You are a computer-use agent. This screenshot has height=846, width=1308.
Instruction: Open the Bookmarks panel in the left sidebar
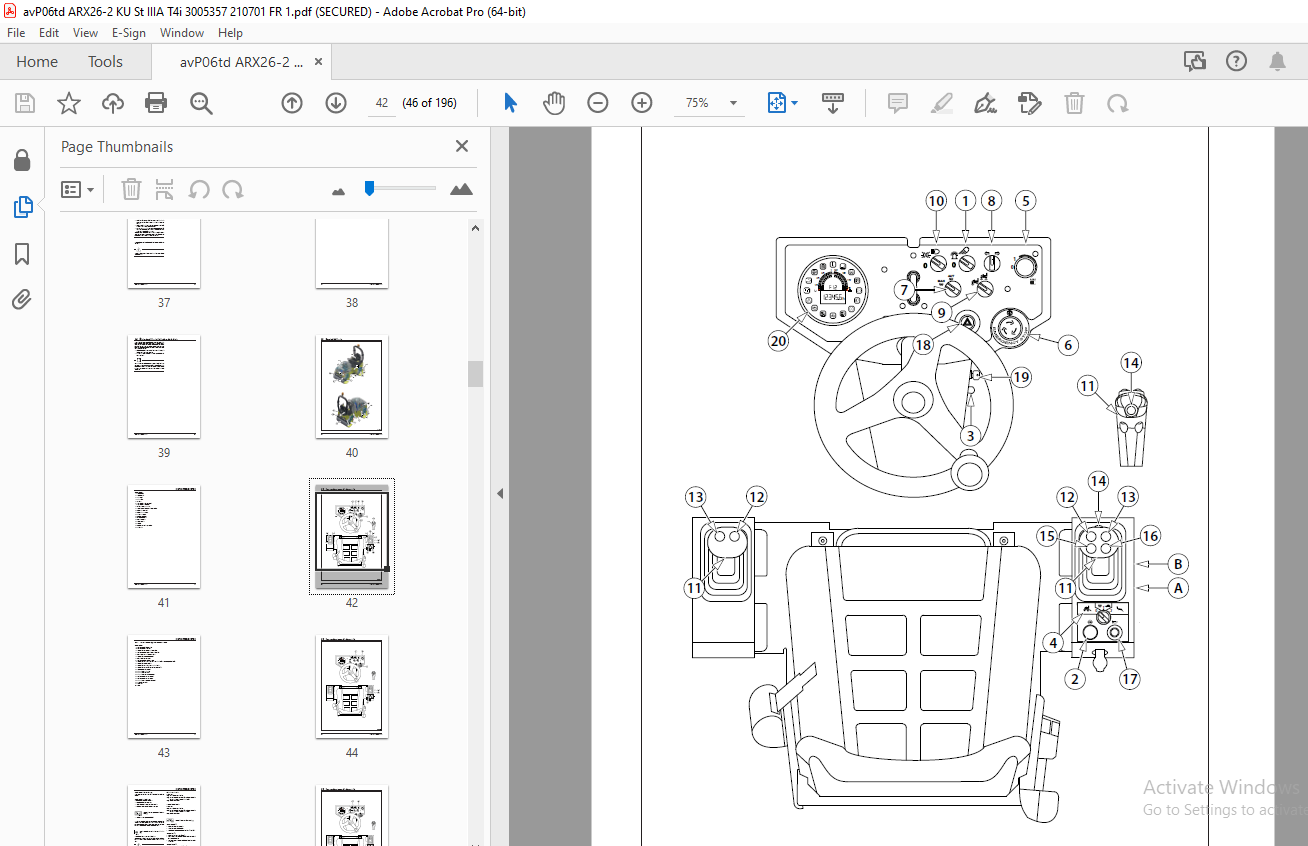(x=22, y=254)
